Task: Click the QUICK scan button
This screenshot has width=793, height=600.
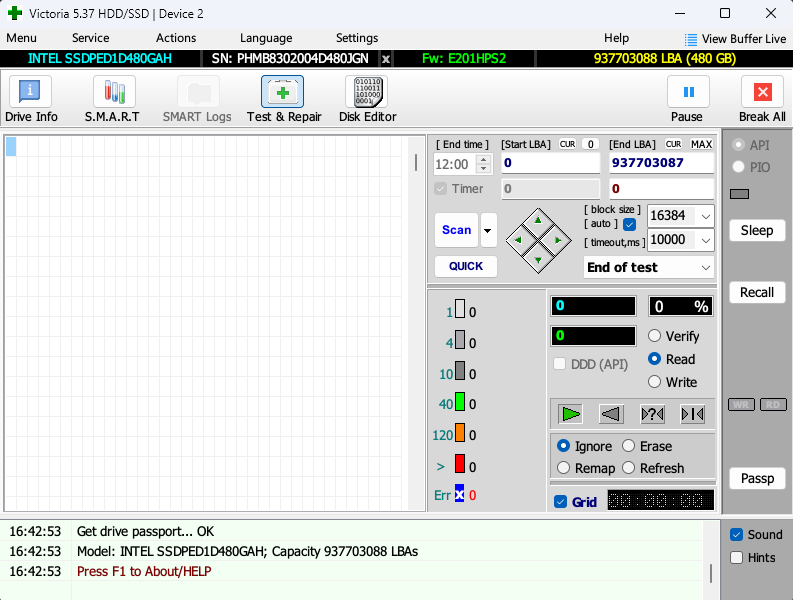Action: [x=466, y=266]
